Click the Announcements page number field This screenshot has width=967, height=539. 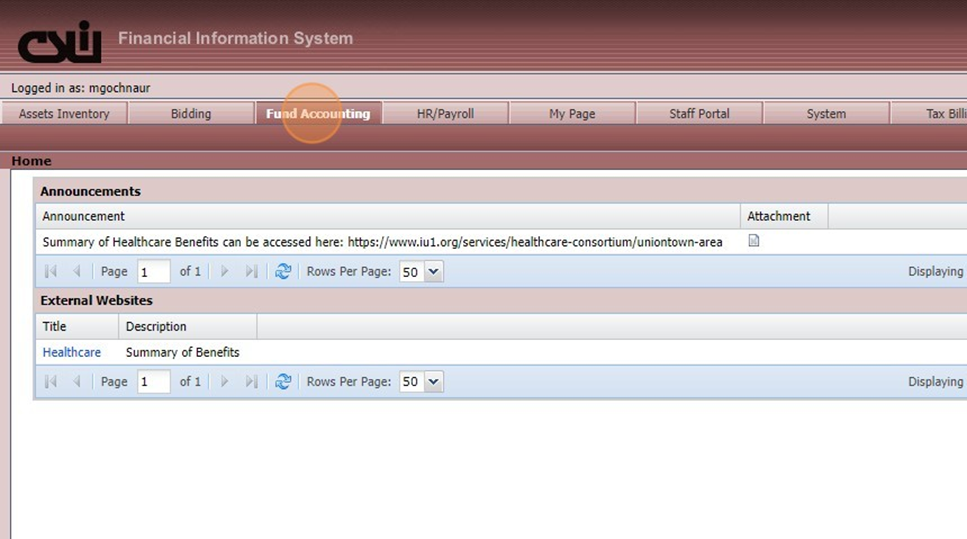coord(153,271)
